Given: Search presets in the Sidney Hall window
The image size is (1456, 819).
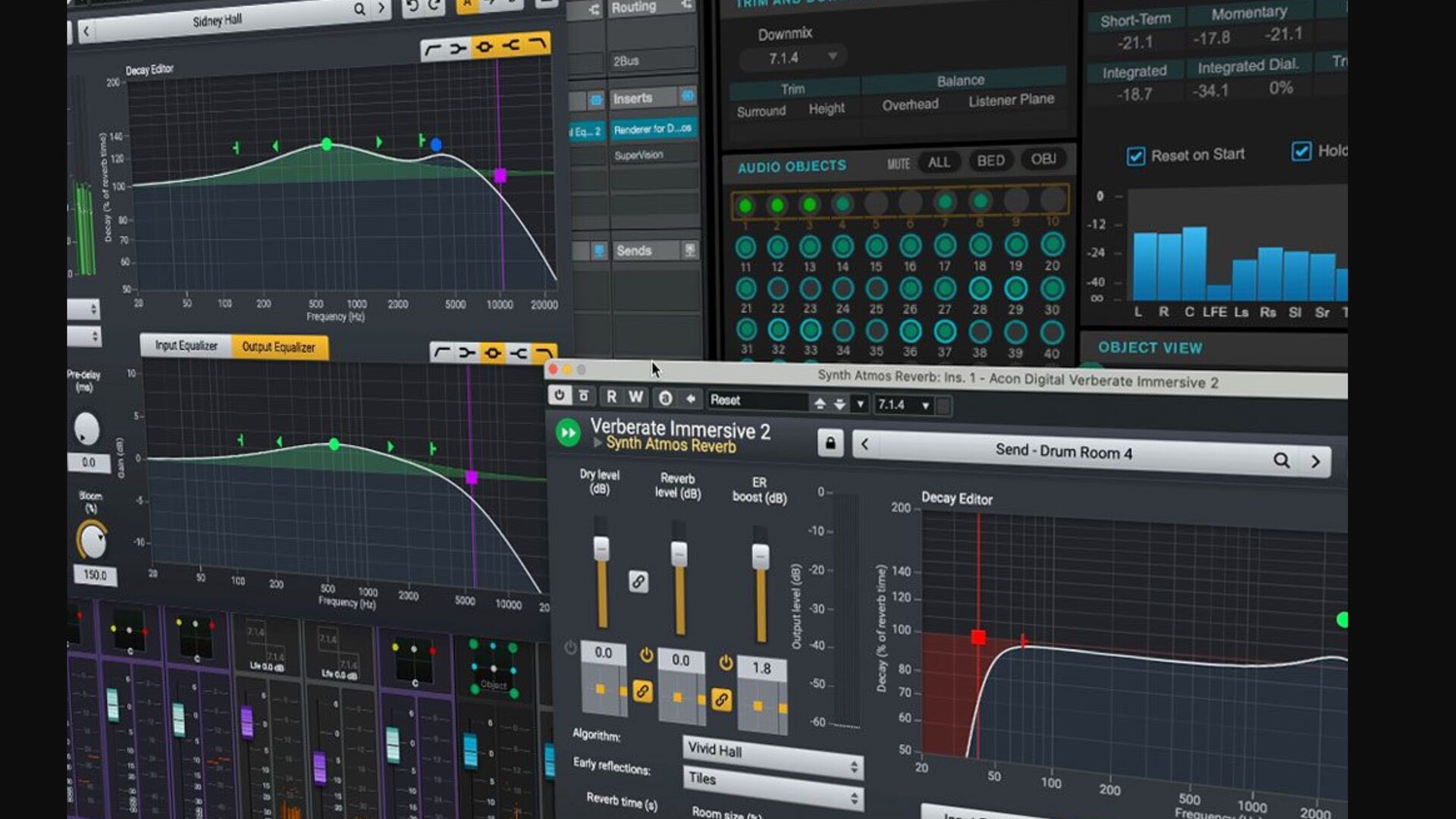Looking at the screenshot, I should (359, 9).
